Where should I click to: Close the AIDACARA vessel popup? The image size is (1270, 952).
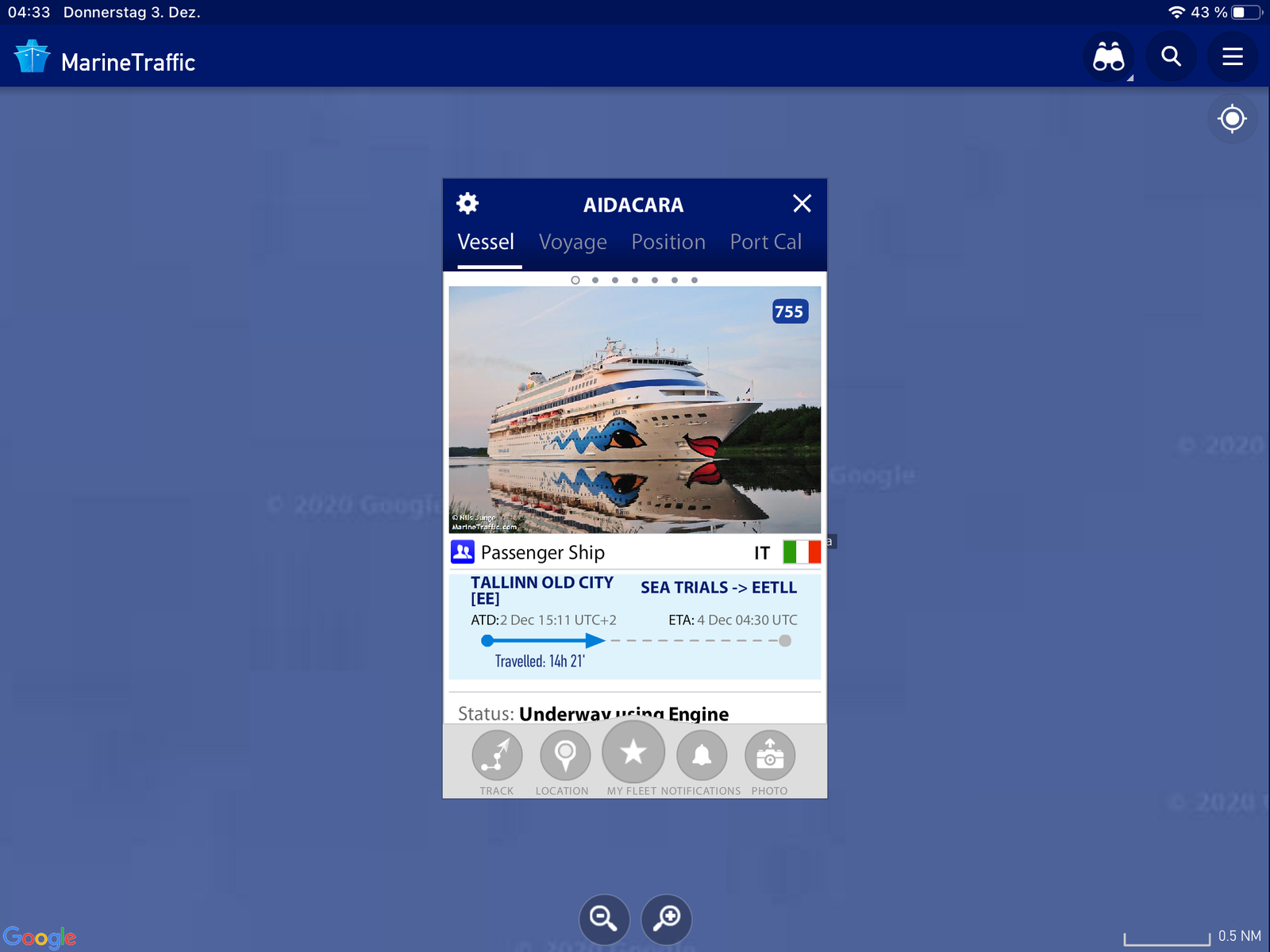click(802, 204)
